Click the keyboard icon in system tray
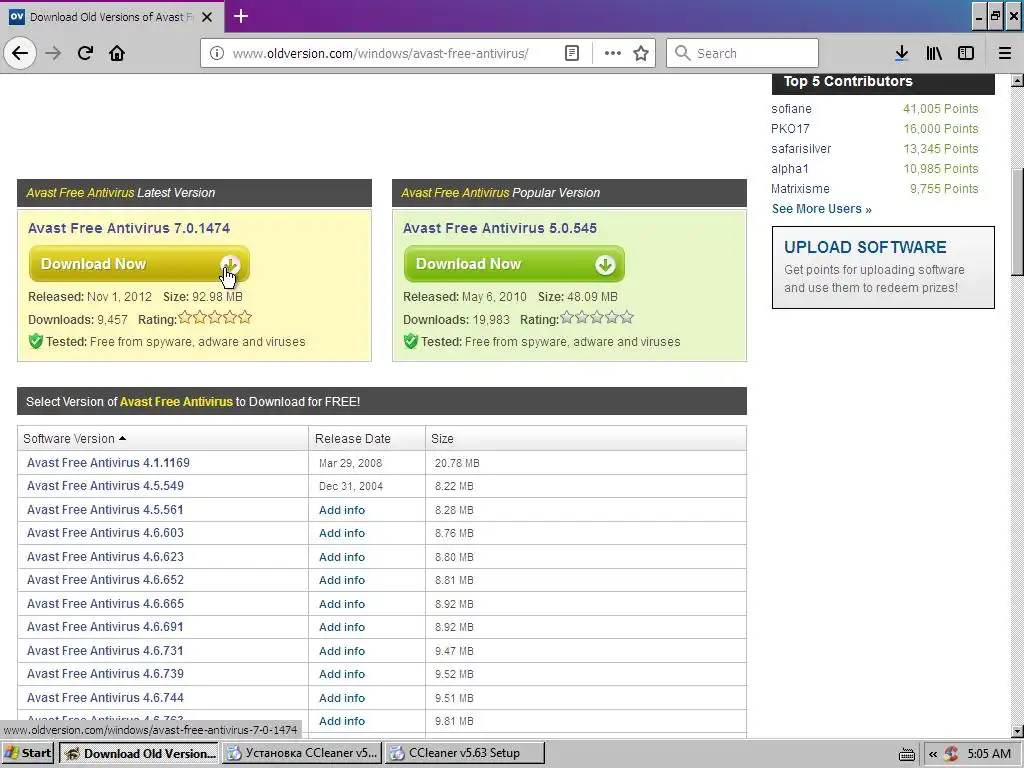This screenshot has height=768, width=1024. (906, 754)
